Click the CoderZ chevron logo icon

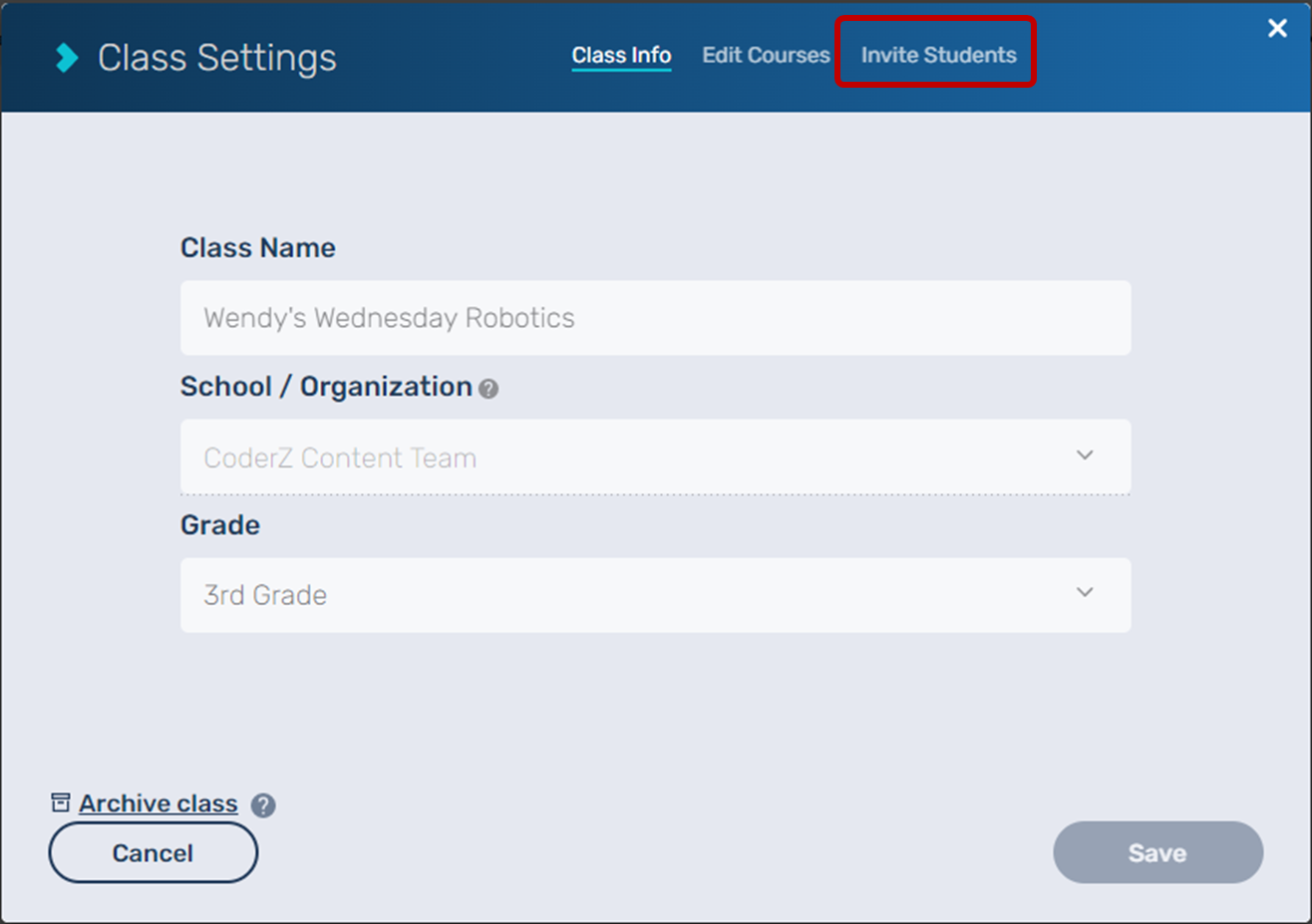pos(67,58)
